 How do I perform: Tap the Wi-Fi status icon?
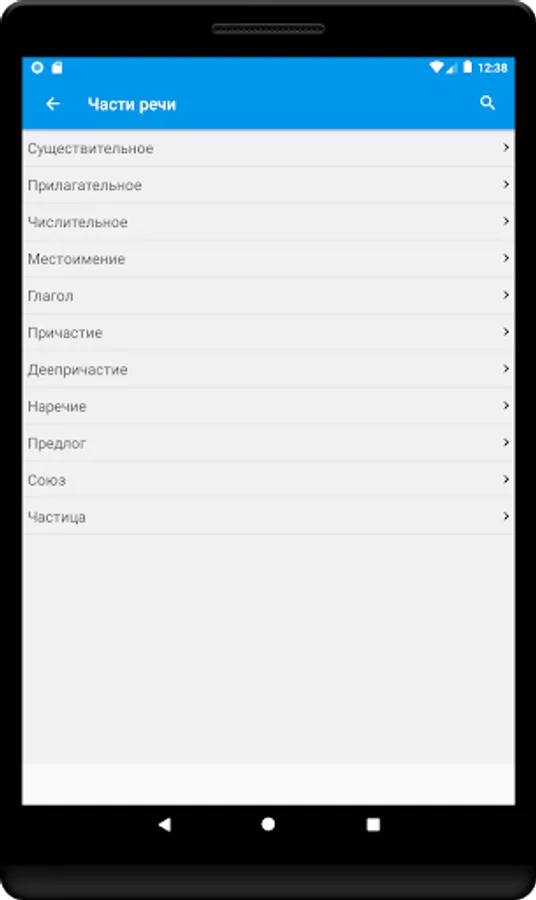(x=436, y=68)
